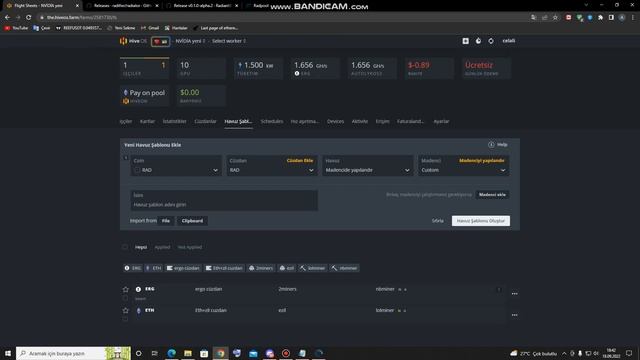Filter list by the Eth+zil cüzdan tag
Image resolution: width=640 pixels, height=360 pixels.
(x=224, y=268)
